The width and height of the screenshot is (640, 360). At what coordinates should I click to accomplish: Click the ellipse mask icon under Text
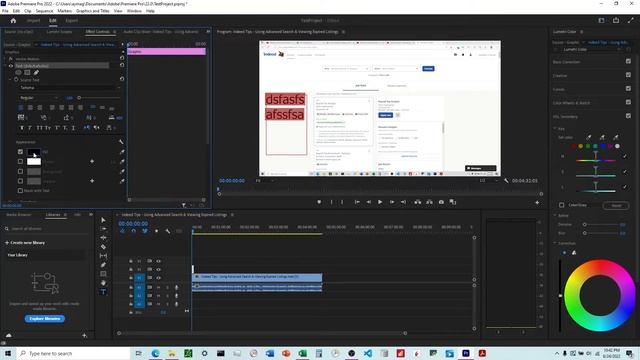coord(18,72)
